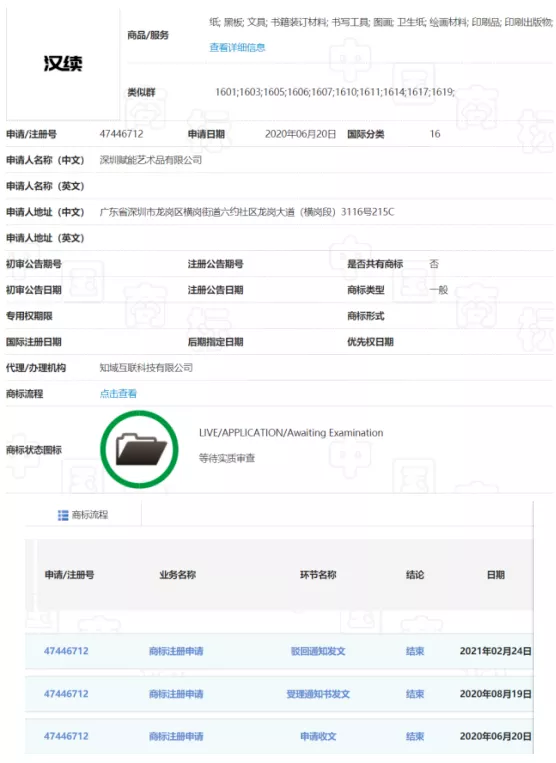Click the 代理/办理机构 label

click(36, 367)
